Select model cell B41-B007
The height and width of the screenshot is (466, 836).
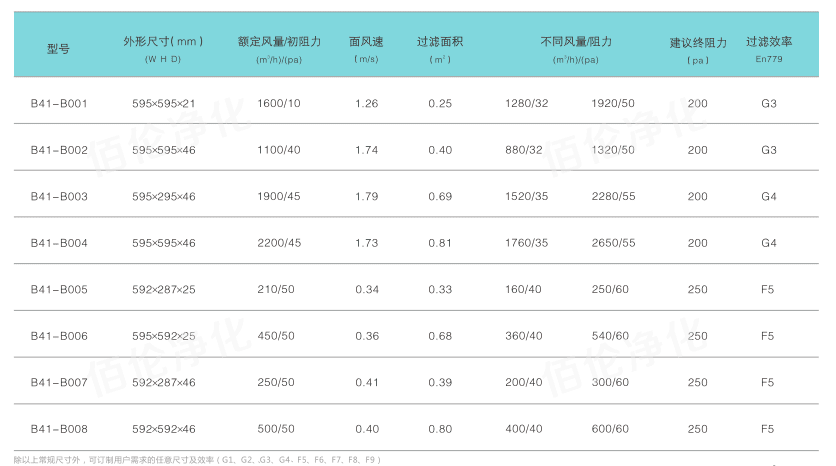(x=59, y=382)
